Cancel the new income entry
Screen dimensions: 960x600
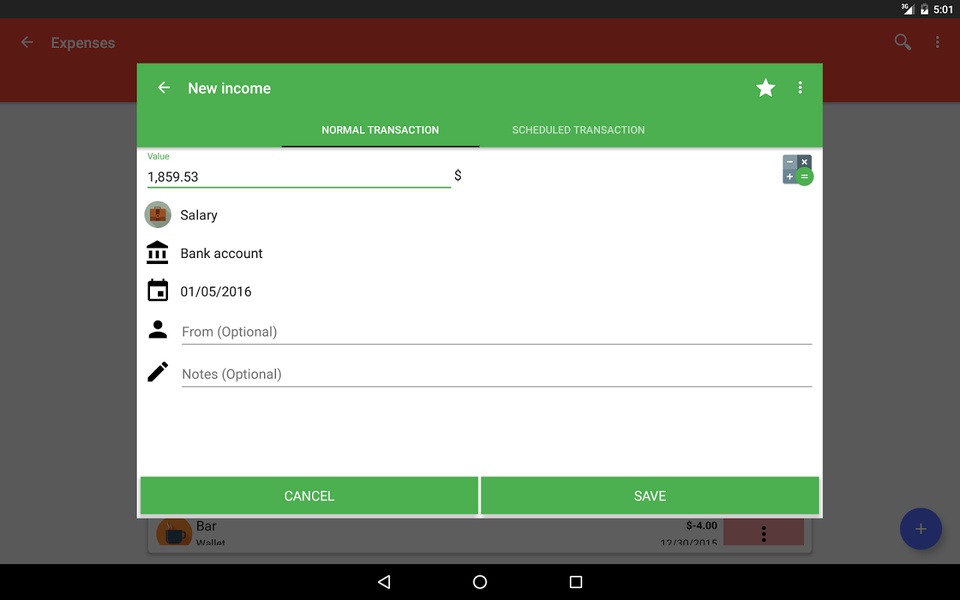(x=309, y=496)
